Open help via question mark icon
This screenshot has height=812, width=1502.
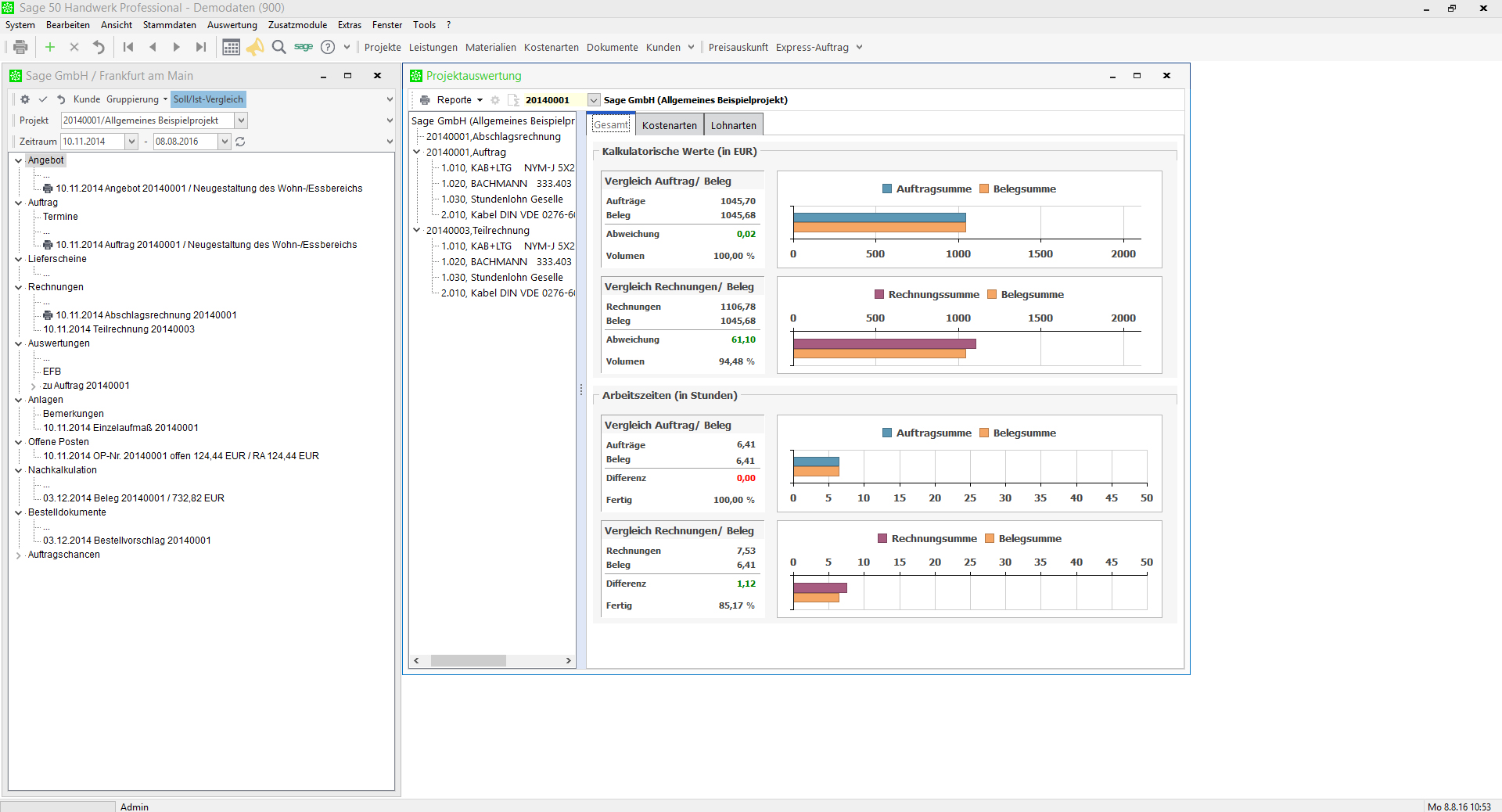(x=328, y=47)
